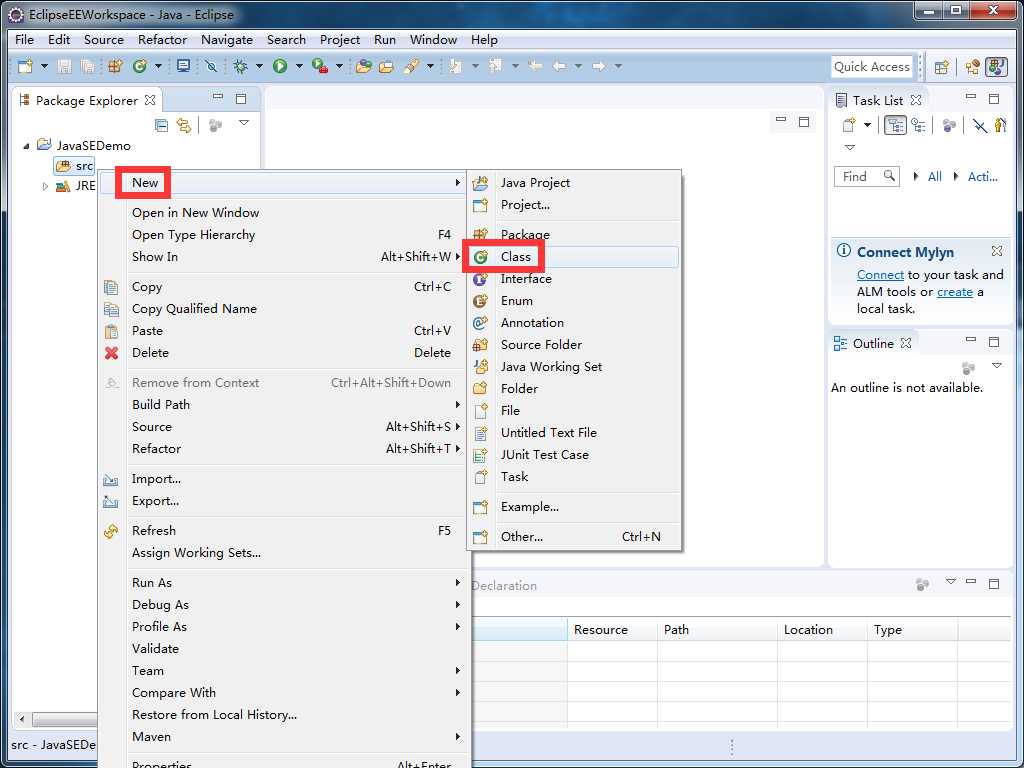Select Build Path in context menu

click(x=283, y=404)
